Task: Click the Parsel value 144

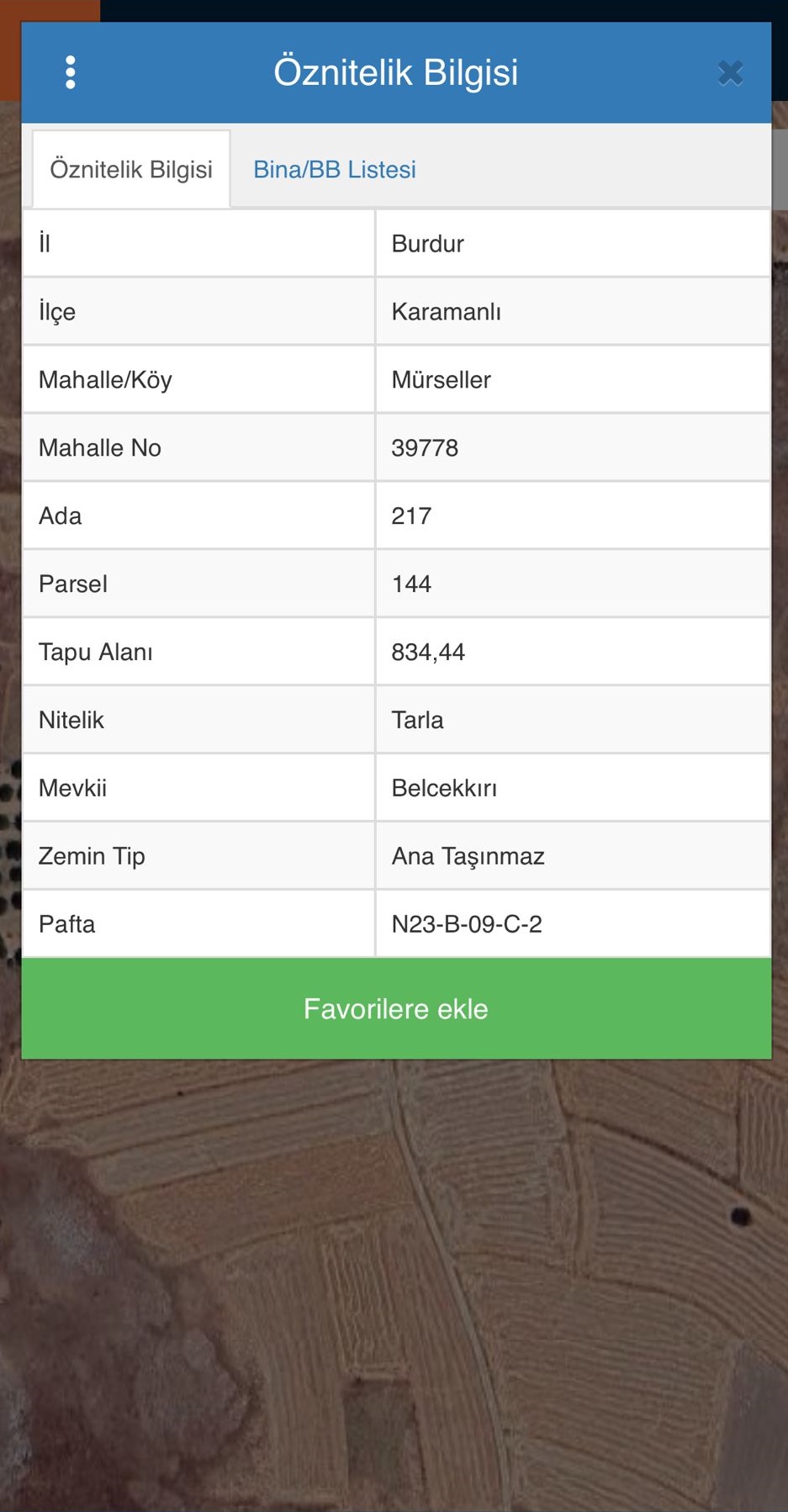Action: [411, 584]
